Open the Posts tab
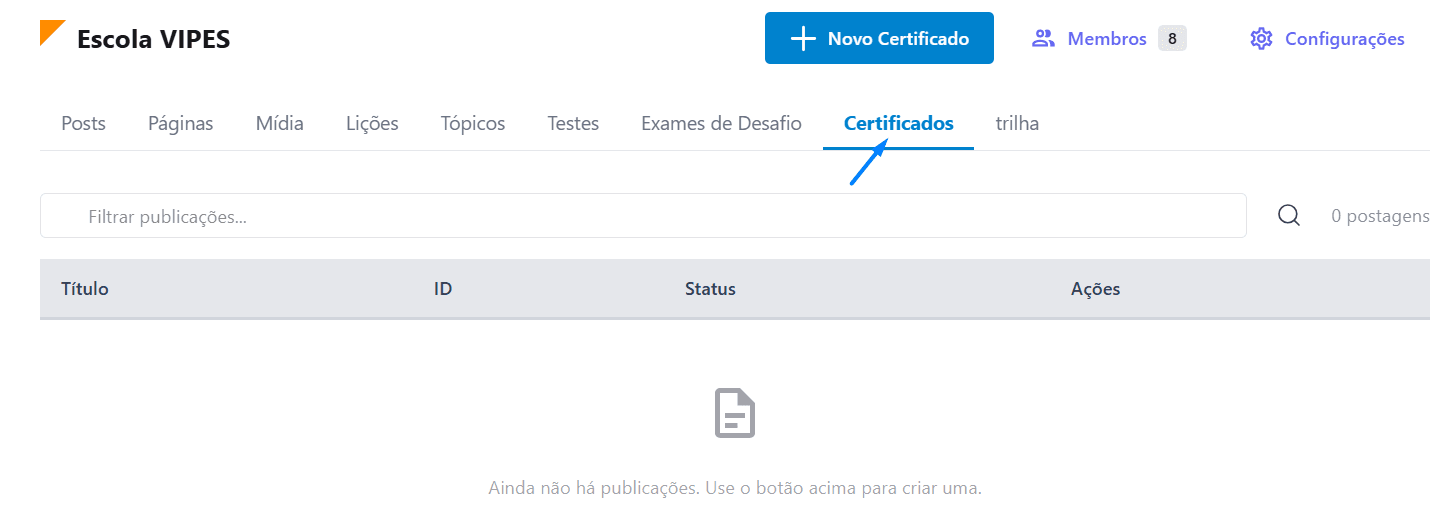The width and height of the screenshot is (1443, 512). coord(83,124)
